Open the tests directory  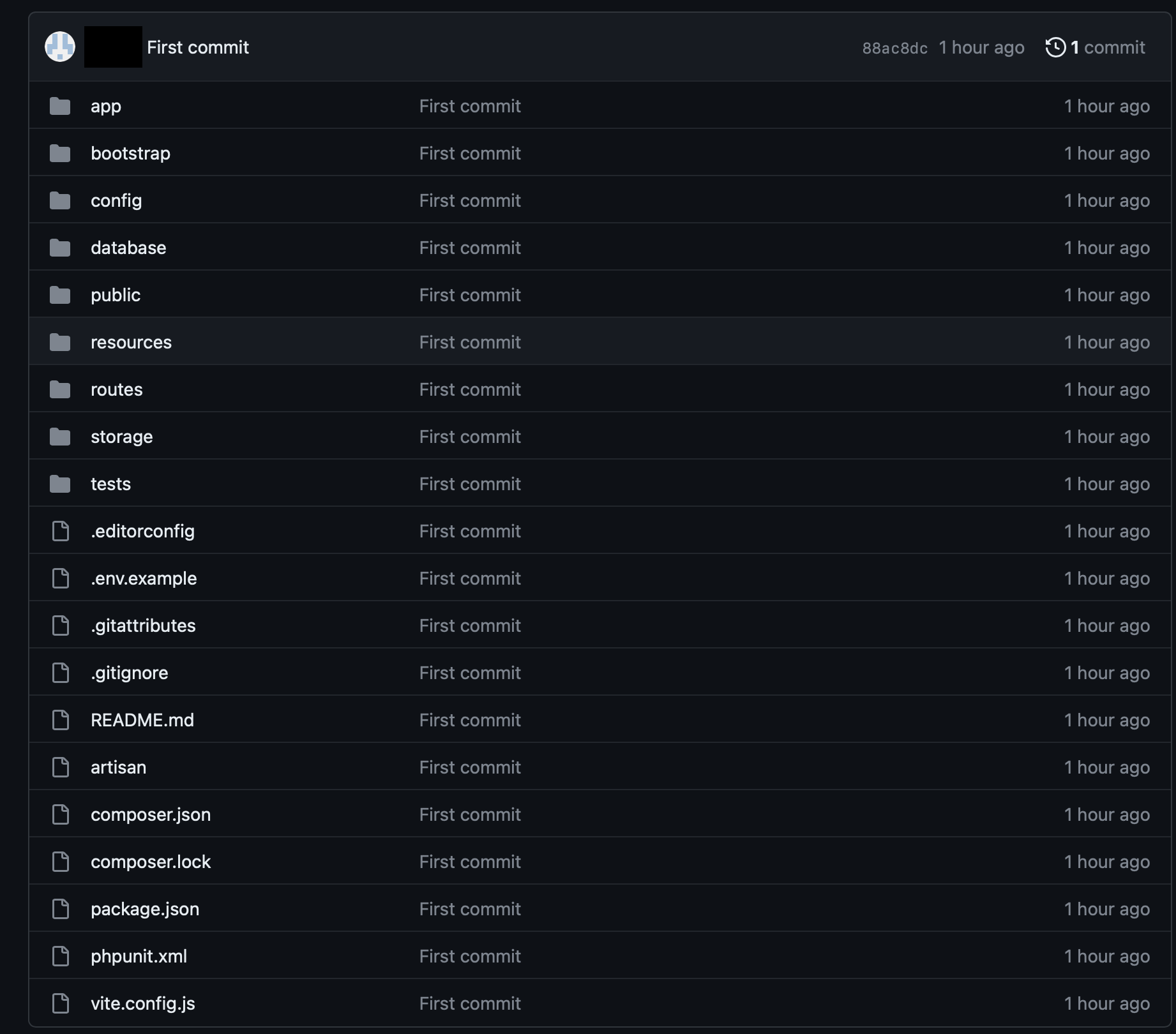110,484
